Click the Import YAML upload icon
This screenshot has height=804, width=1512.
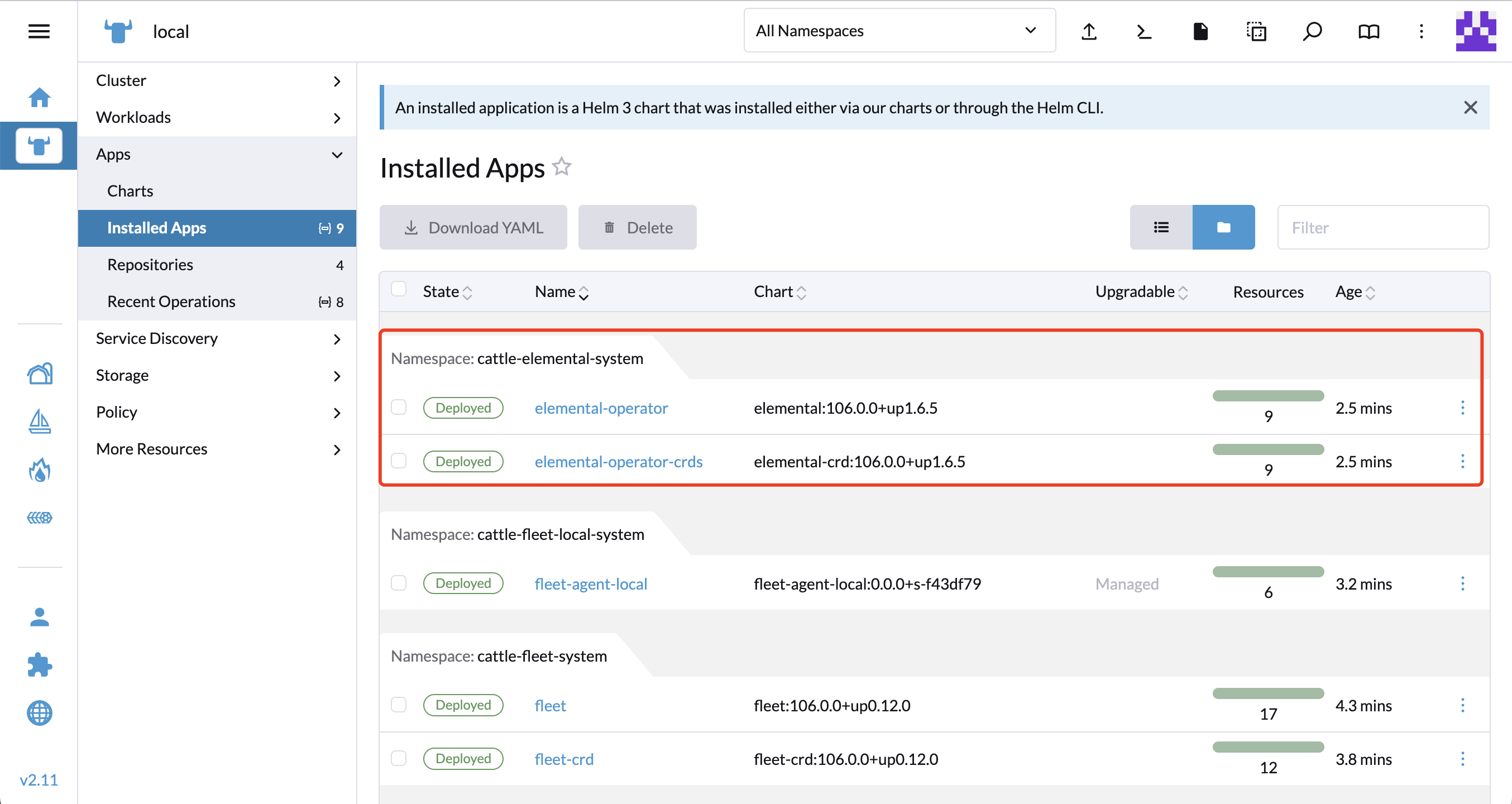[x=1089, y=31]
